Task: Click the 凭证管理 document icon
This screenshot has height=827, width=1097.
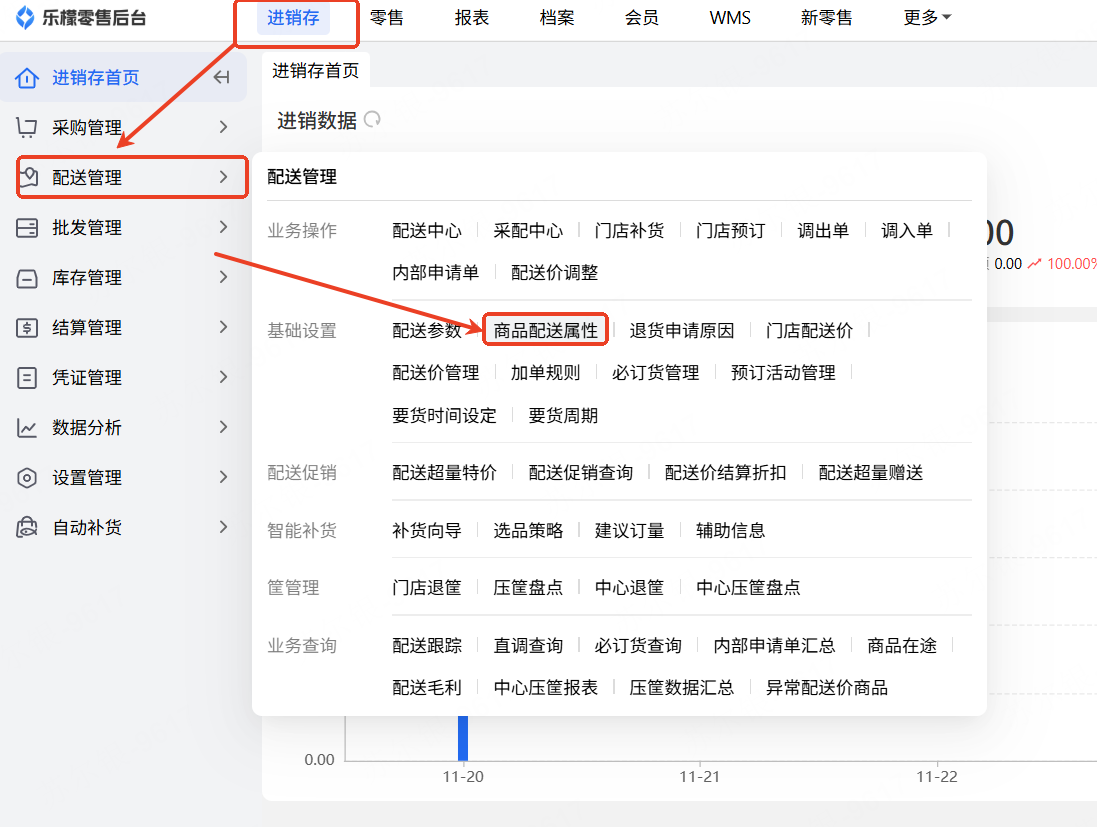Action: 27,378
